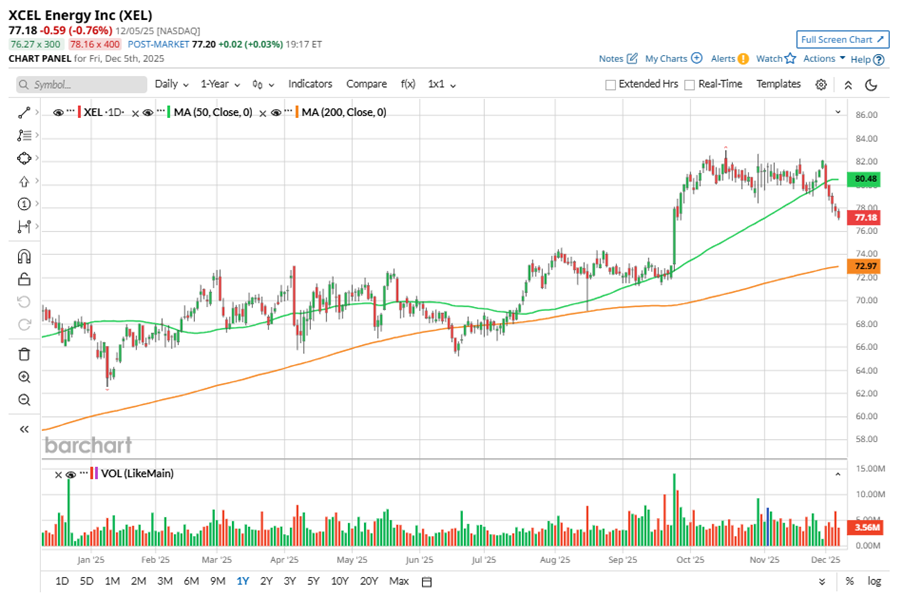This screenshot has width=902, height=598.
Task: Collapse the main chart legend
Action: point(838,112)
